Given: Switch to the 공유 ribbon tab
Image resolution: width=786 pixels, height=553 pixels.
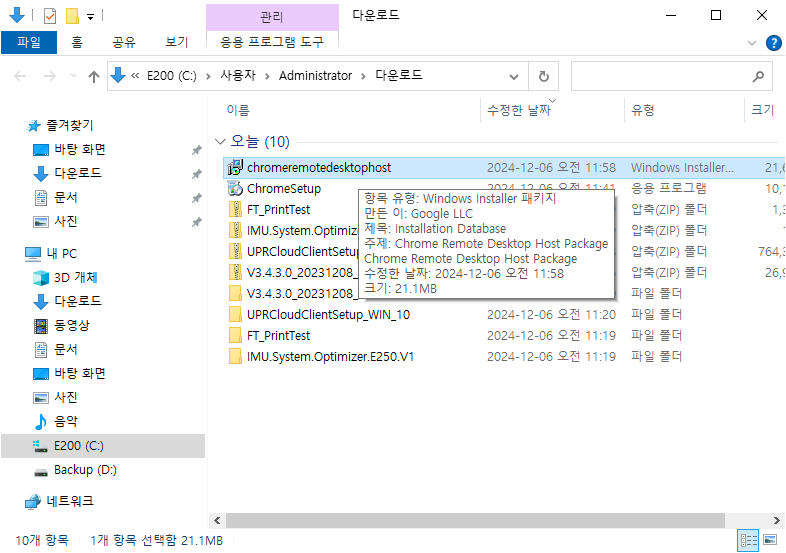Looking at the screenshot, I should 124,42.
